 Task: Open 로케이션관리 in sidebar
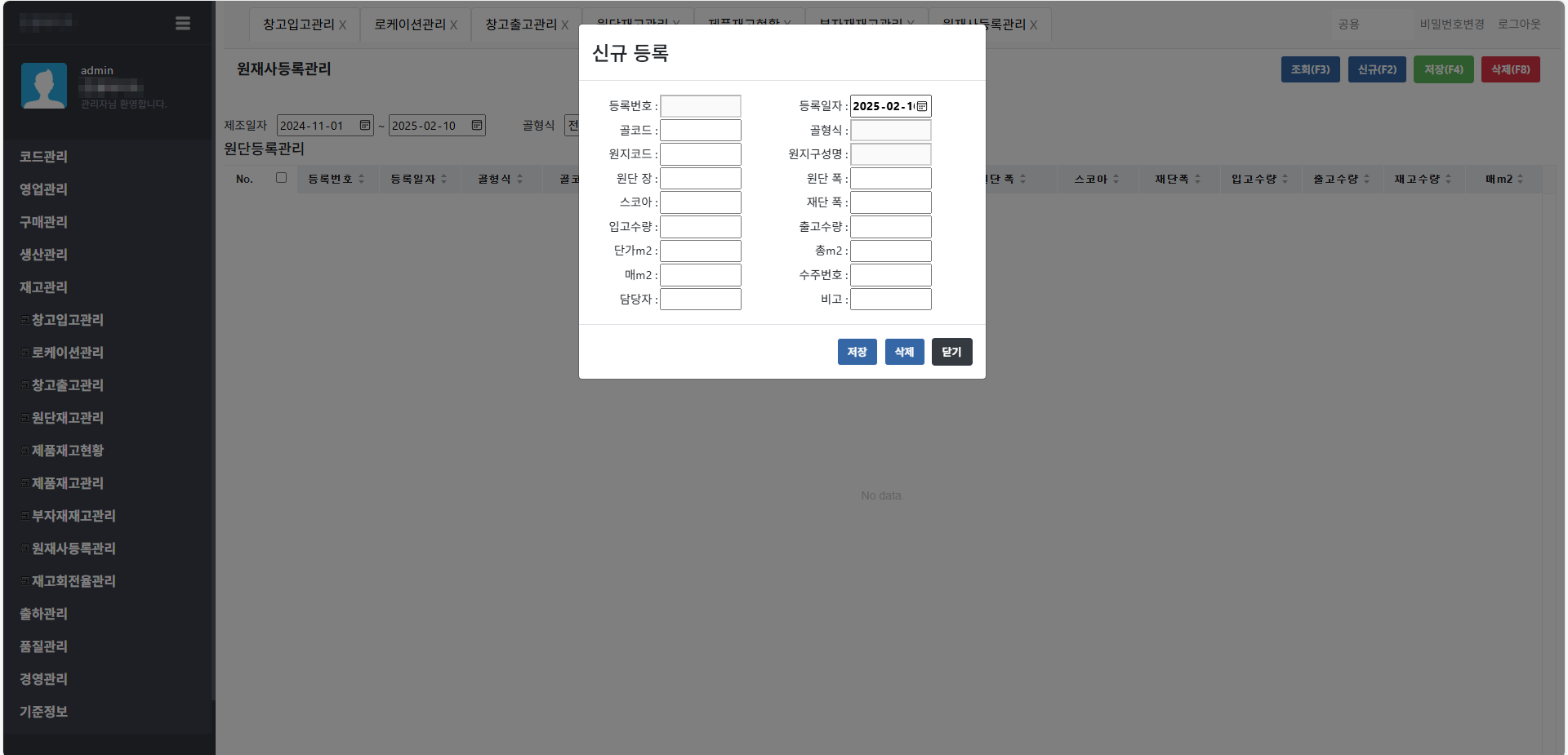coord(68,353)
